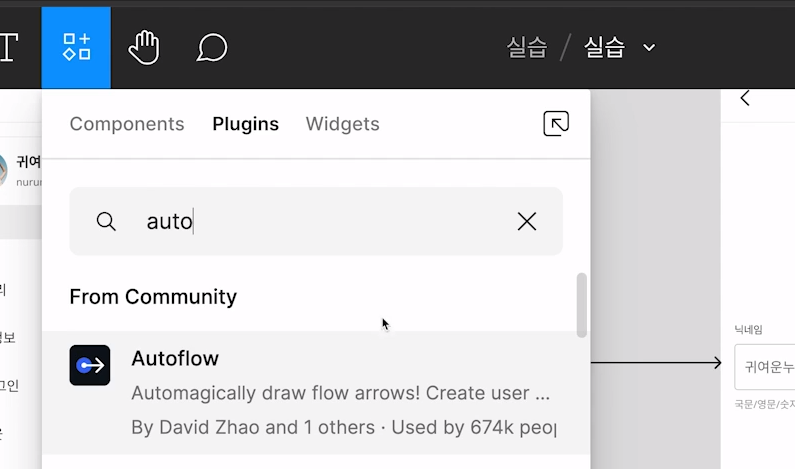Switch to the Components tab
Screen dimensions: 795x469
coord(127,124)
